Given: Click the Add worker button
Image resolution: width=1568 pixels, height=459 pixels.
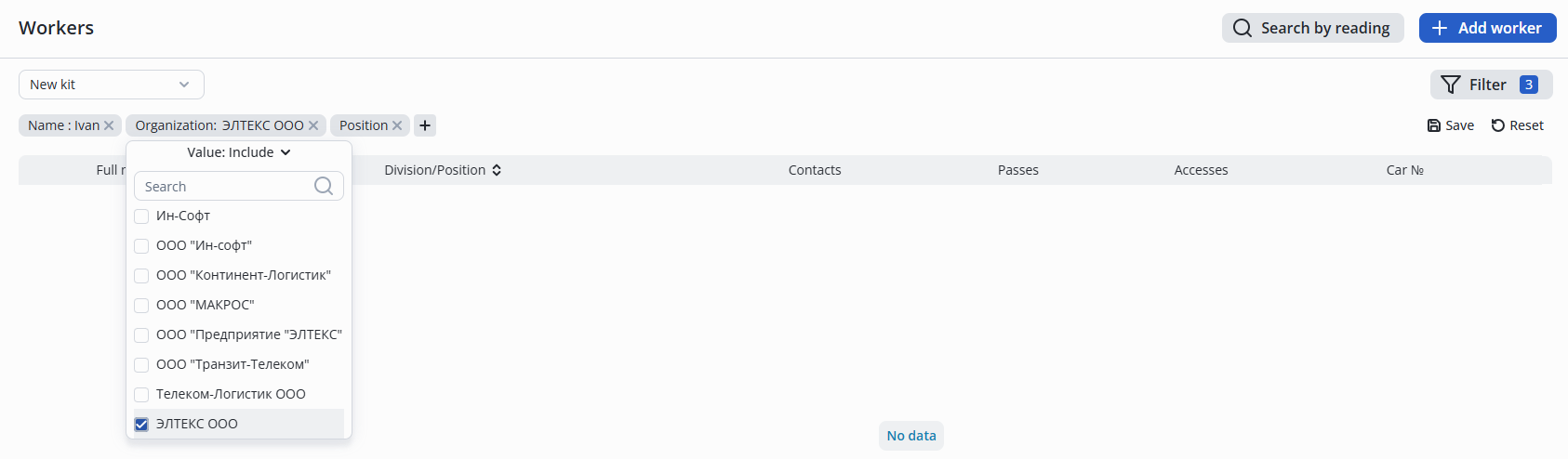Looking at the screenshot, I should click(1487, 28).
